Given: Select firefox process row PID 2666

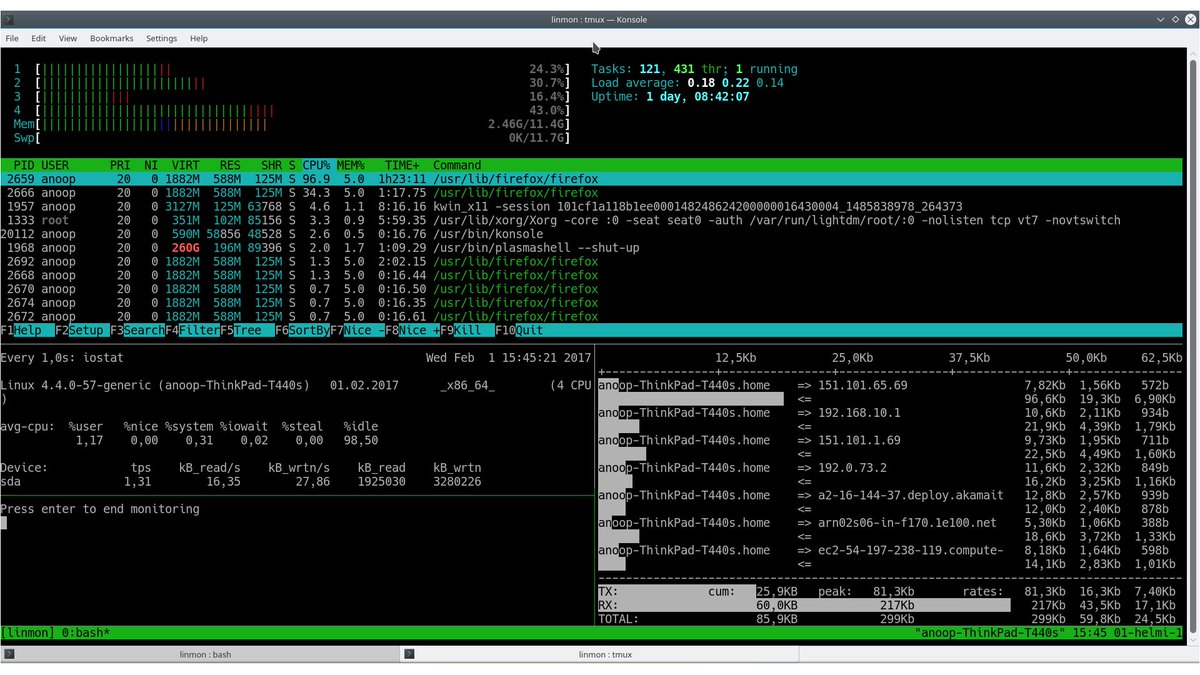Looking at the screenshot, I should pos(591,193).
